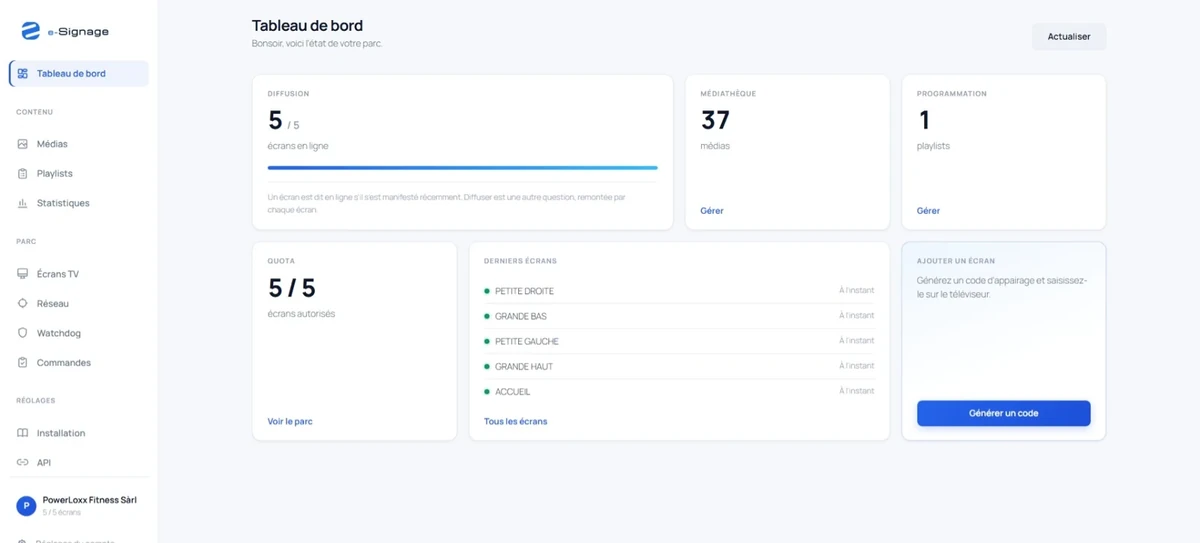Click the dashboard grid icon beside Tableau de bord
Viewport: 1200px width, 543px height.
[23, 74]
